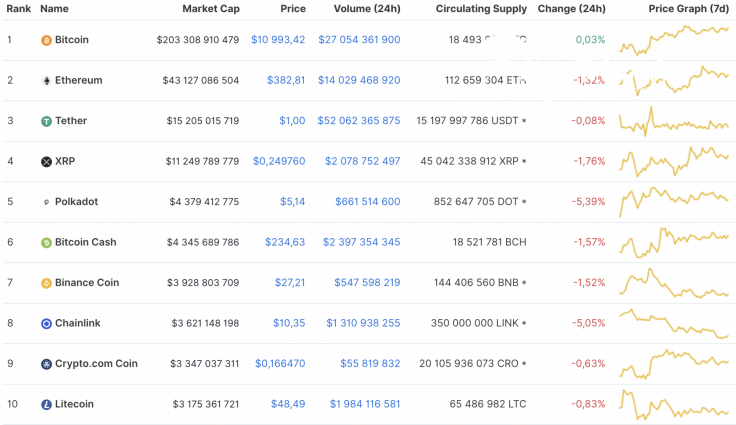
Task: Click Chainlink price $10,35
Action: [289, 323]
